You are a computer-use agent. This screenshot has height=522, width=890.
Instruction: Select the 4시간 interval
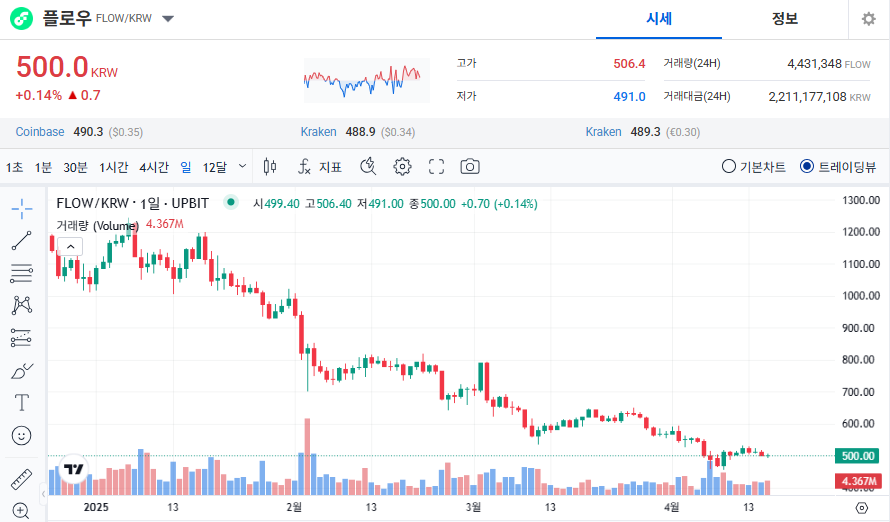154,167
